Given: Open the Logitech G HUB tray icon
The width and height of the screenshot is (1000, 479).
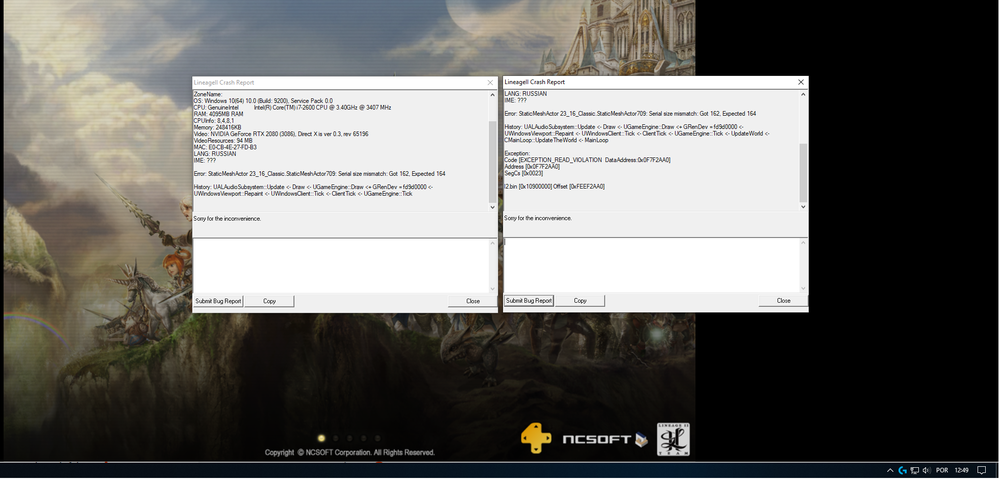Looking at the screenshot, I should pyautogui.click(x=903, y=470).
